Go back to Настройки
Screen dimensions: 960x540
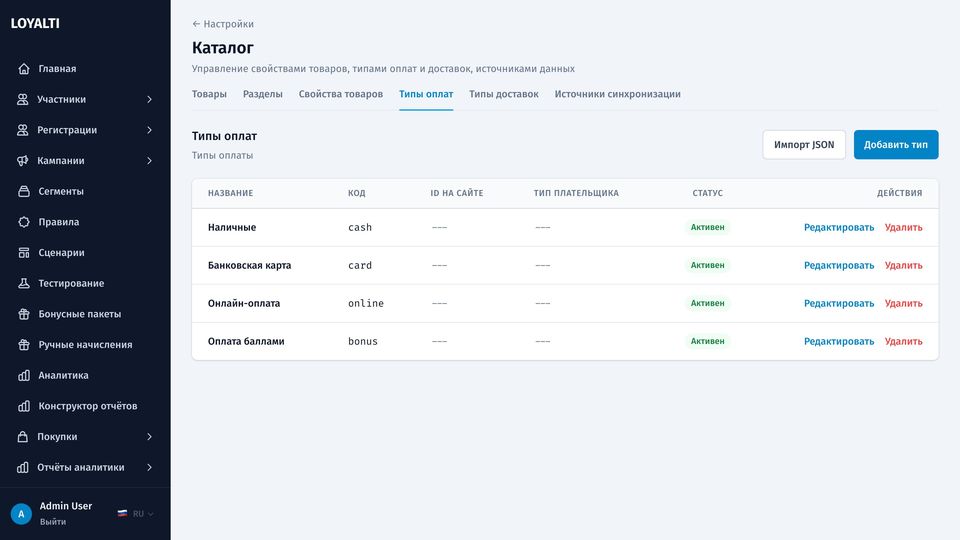pyautogui.click(x=223, y=24)
